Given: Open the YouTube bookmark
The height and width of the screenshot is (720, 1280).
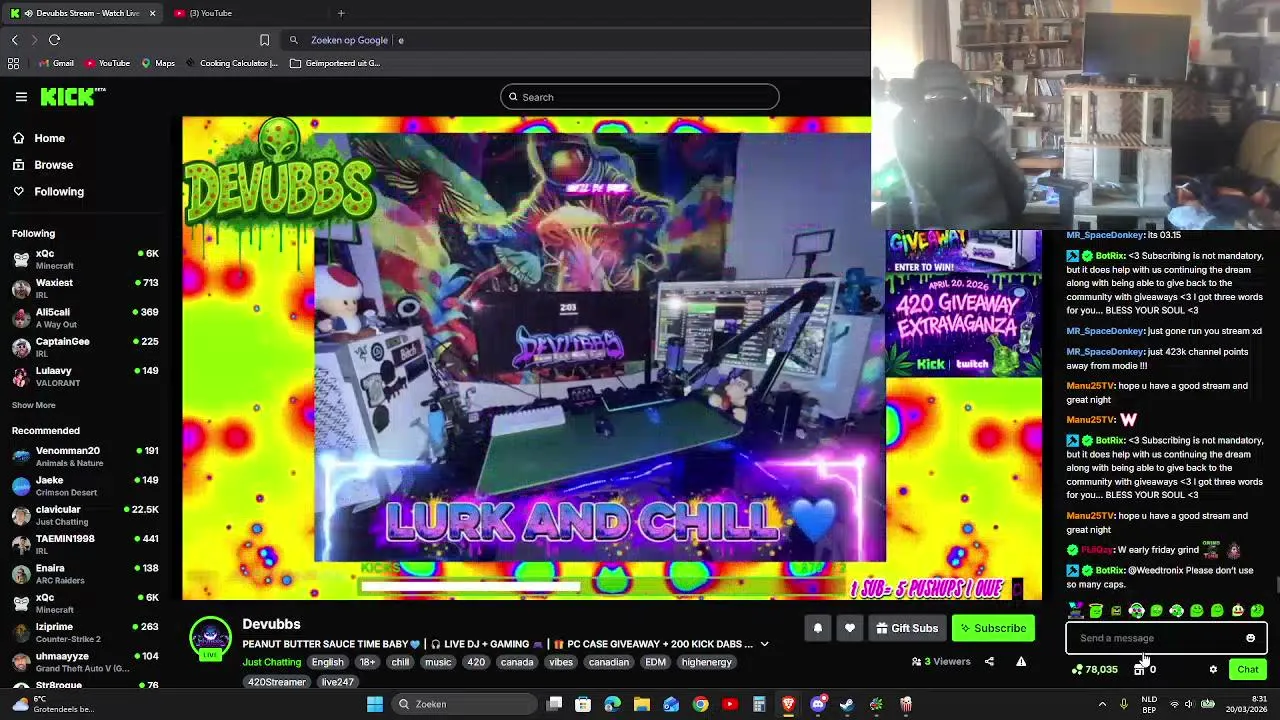Looking at the screenshot, I should [x=107, y=63].
